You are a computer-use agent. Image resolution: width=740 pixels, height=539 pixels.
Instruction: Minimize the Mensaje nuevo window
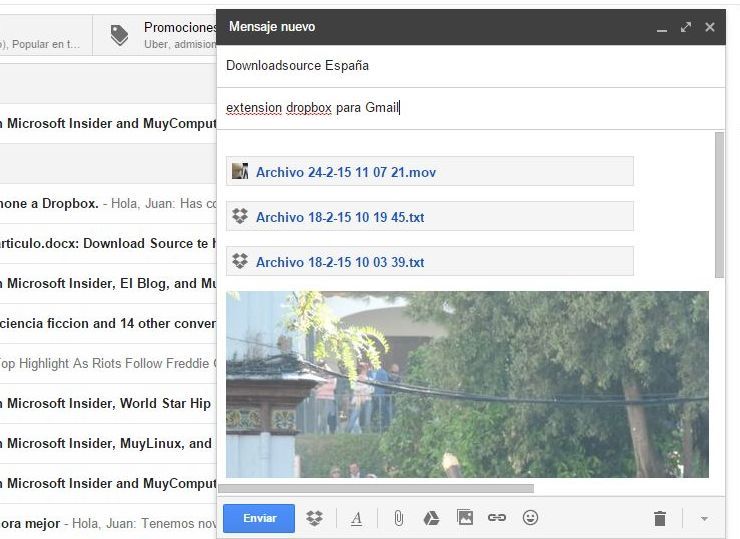coord(662,29)
